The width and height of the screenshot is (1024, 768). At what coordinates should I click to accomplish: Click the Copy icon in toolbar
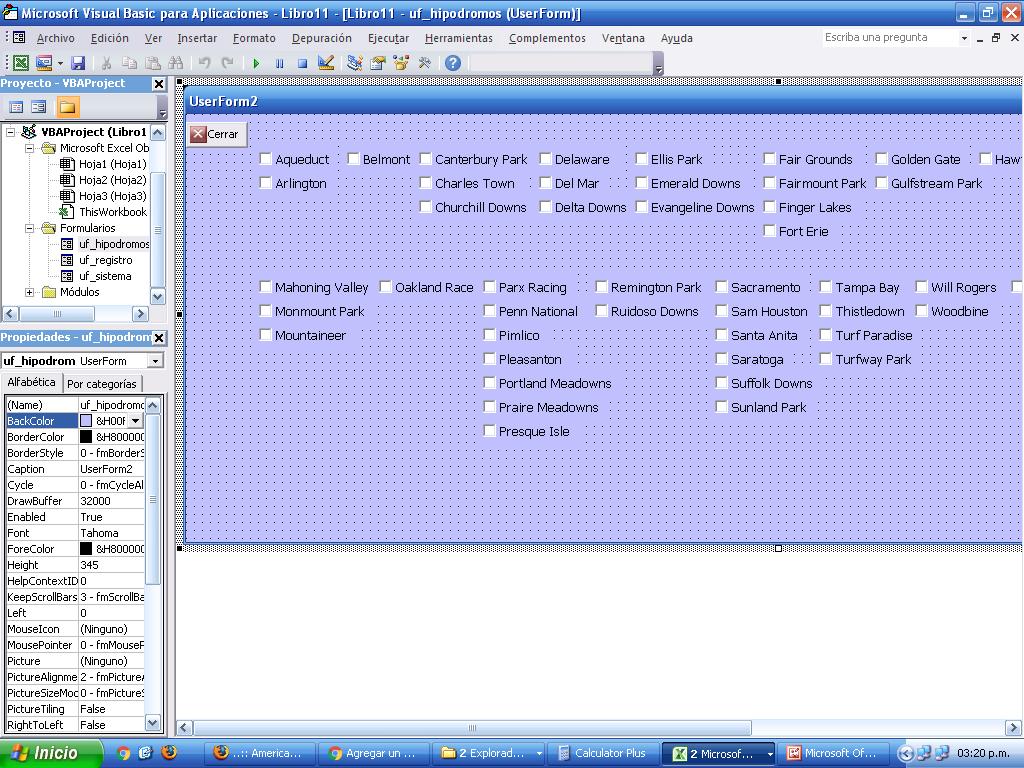click(x=130, y=63)
